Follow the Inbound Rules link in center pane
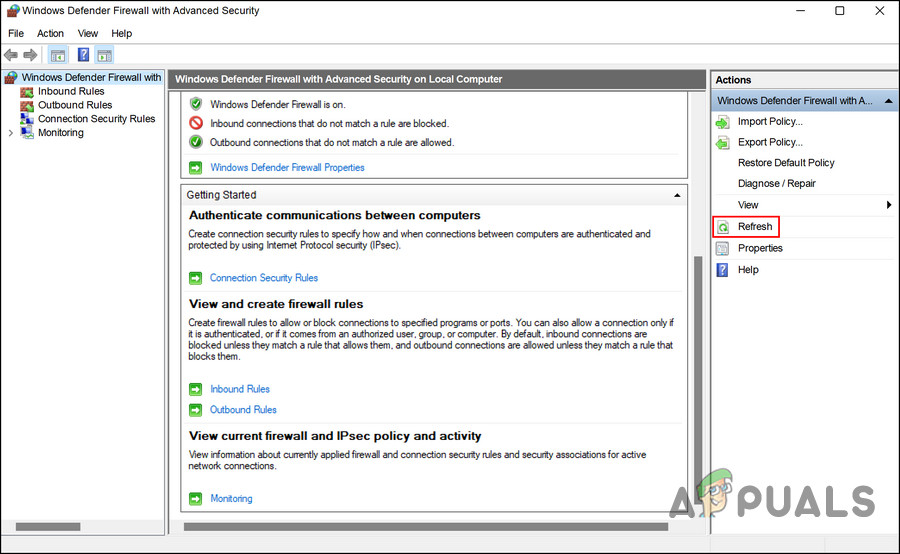The image size is (900, 554). click(x=240, y=389)
